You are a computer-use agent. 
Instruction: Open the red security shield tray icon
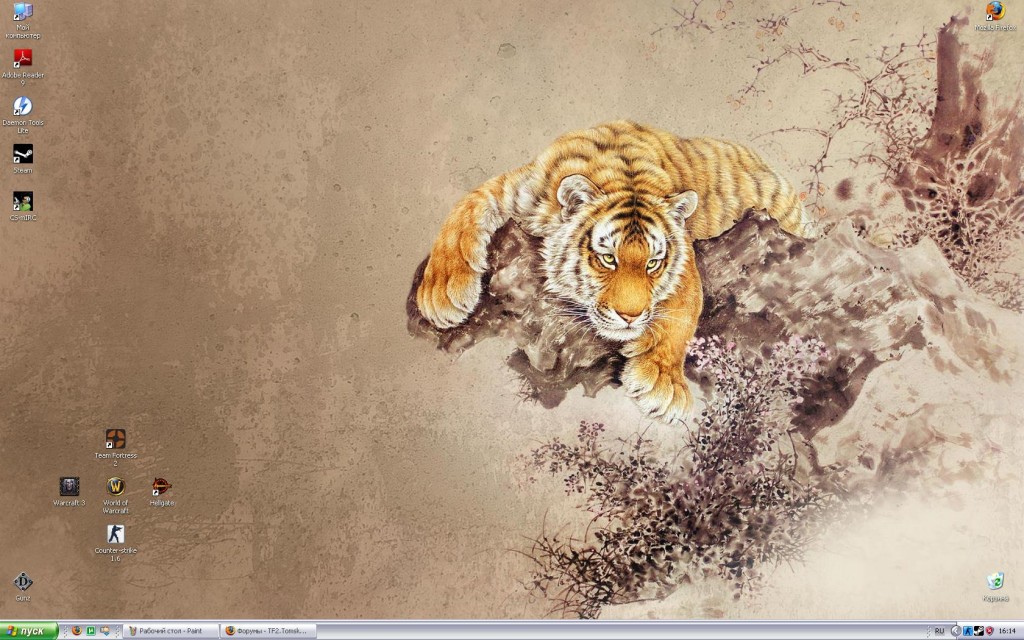click(x=989, y=631)
